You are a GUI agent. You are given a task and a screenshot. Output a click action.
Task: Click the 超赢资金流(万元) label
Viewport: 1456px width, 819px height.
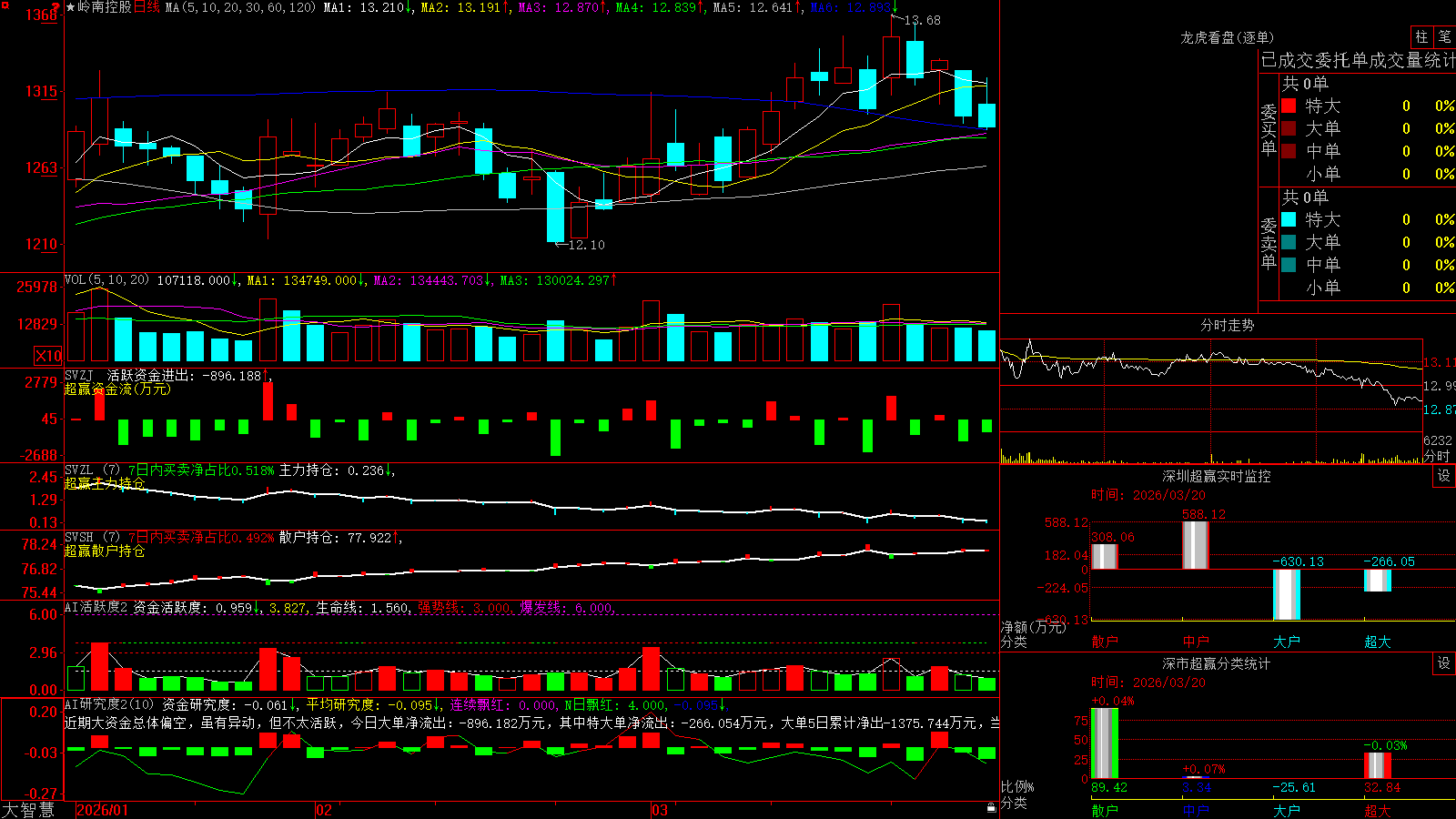pyautogui.click(x=117, y=389)
